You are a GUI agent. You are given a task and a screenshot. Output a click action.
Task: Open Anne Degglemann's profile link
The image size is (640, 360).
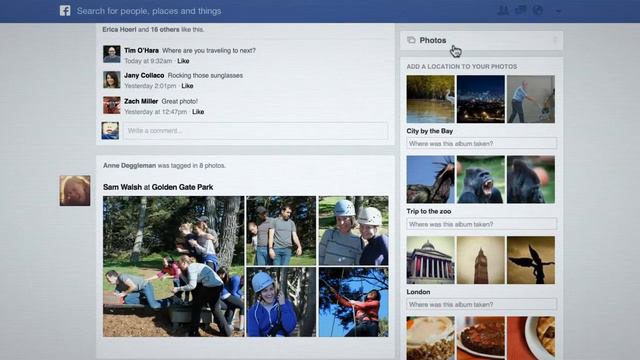(129, 166)
